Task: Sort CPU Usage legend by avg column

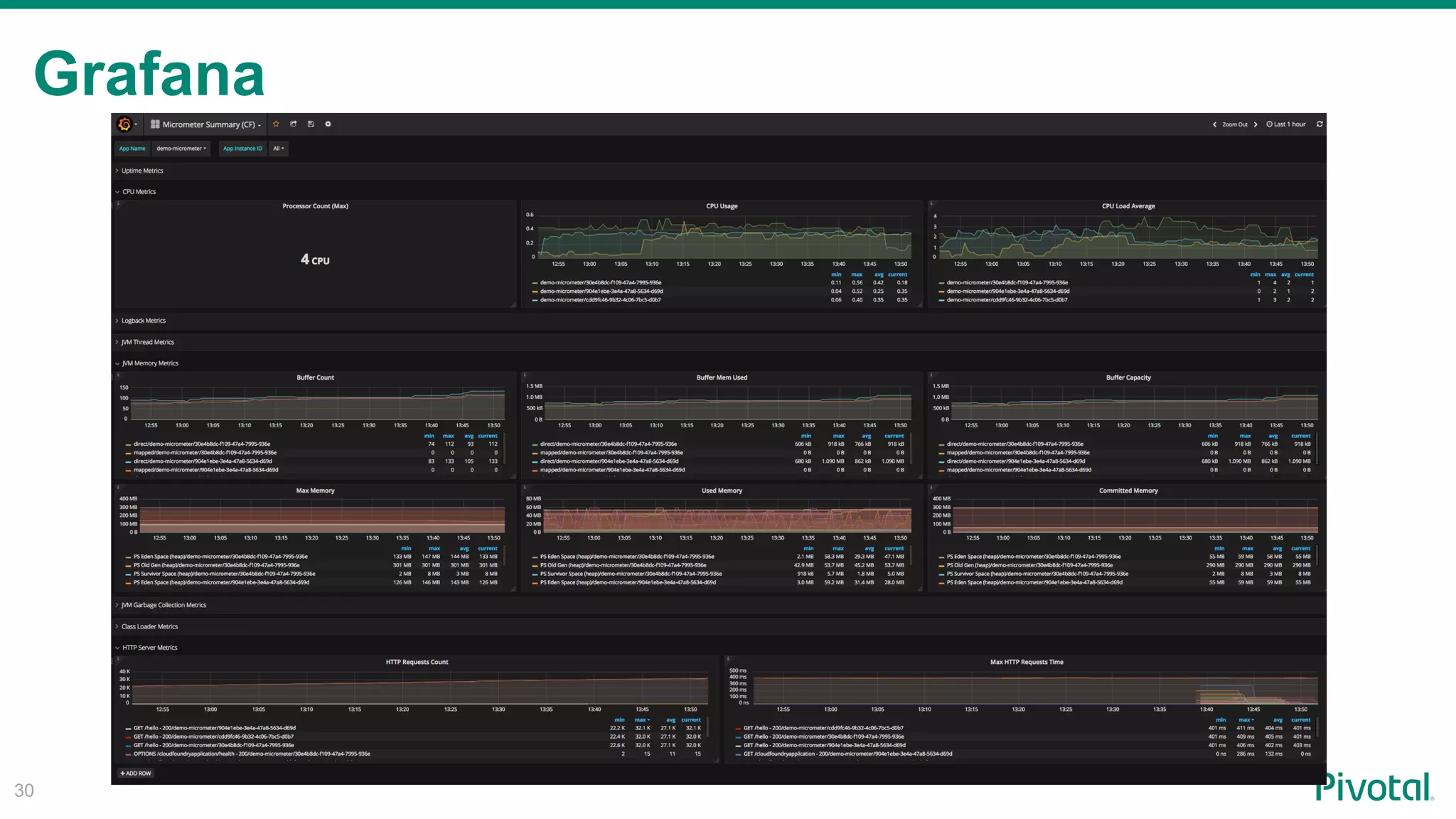Action: (879, 274)
